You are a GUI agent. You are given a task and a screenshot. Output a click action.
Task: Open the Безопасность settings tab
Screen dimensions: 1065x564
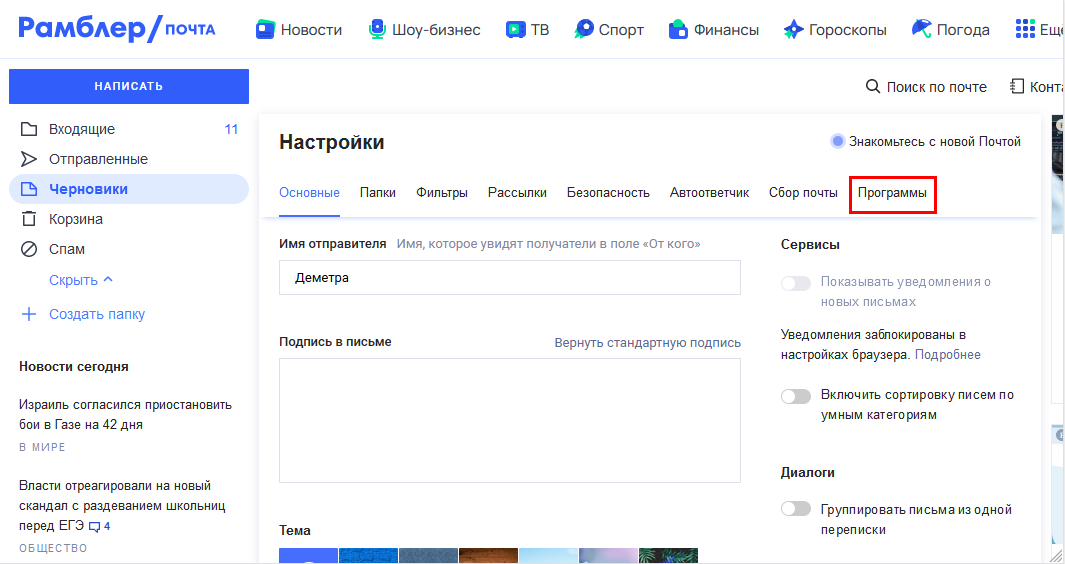(x=608, y=193)
